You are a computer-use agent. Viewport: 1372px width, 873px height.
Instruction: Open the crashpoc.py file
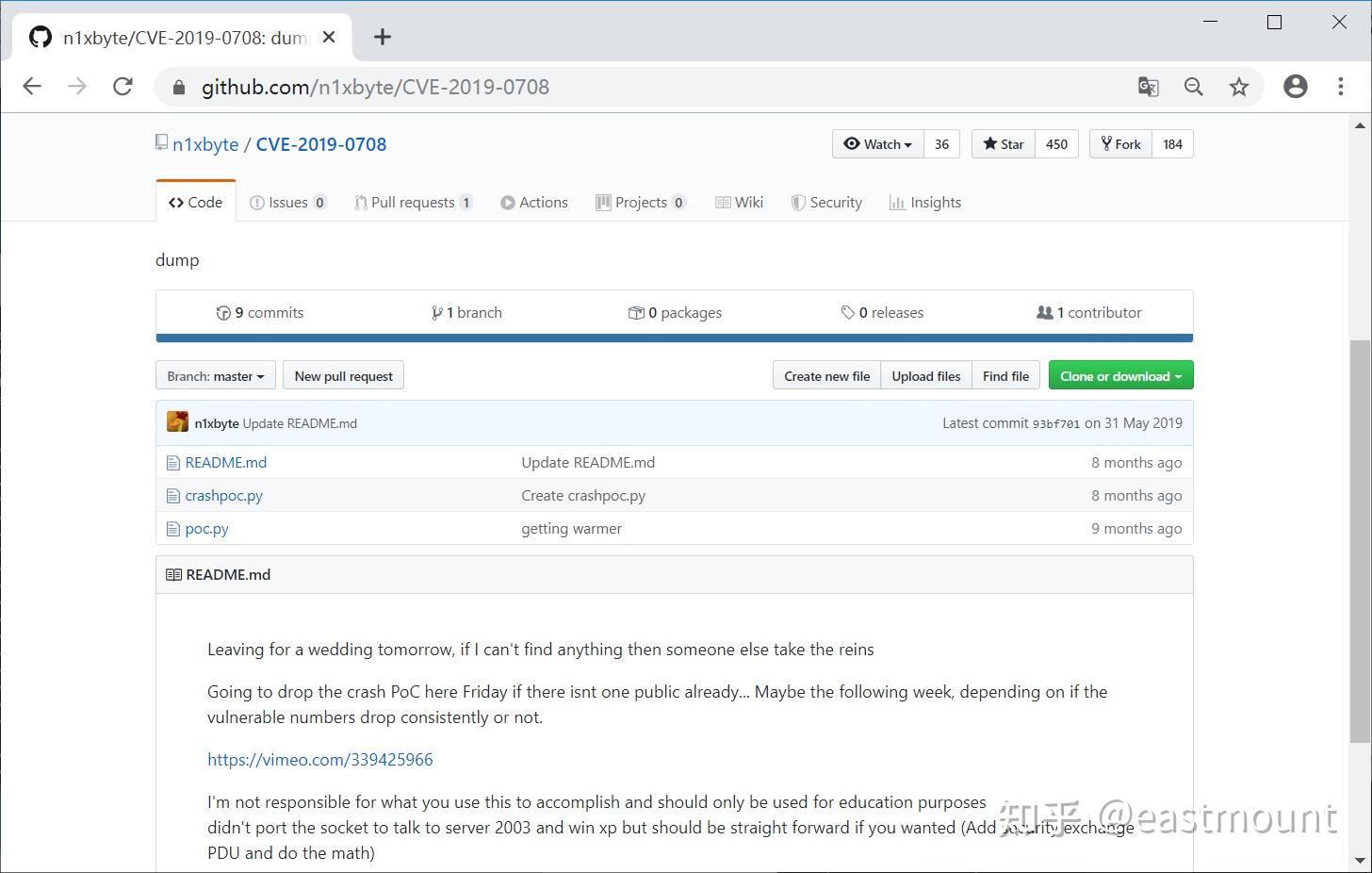[224, 496]
